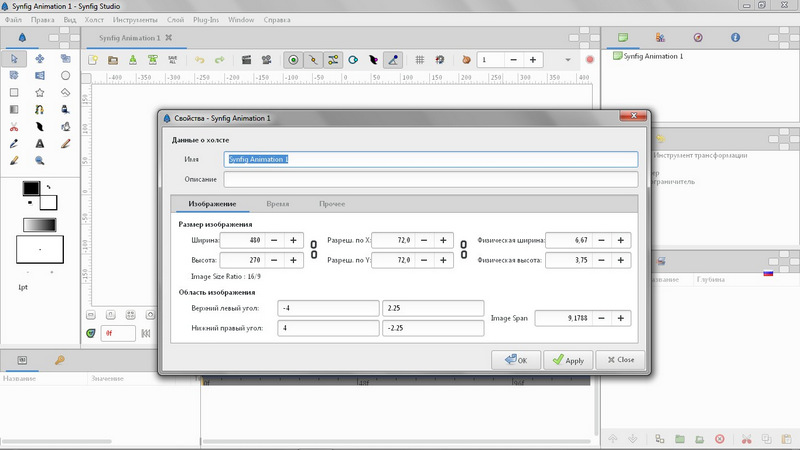Open the Navigator panel tab

(698, 37)
